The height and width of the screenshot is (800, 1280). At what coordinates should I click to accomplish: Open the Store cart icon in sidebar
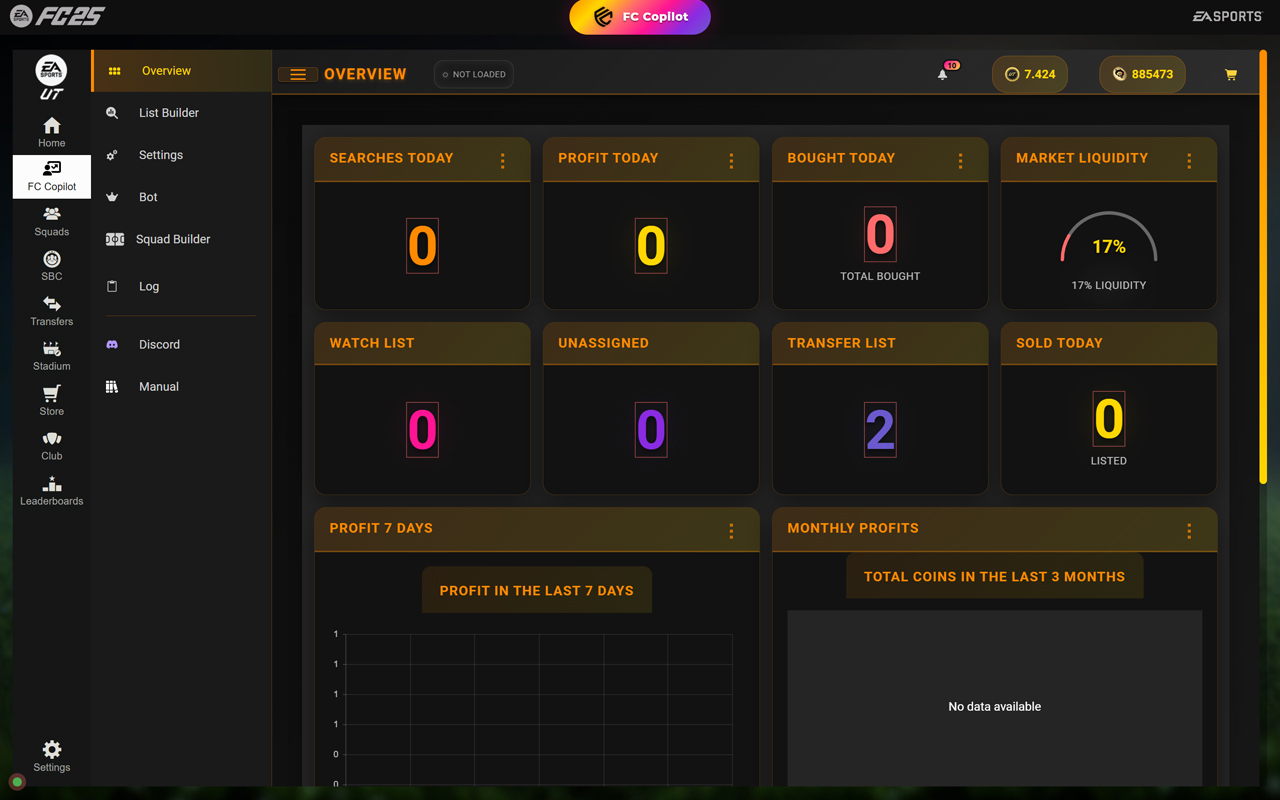click(x=52, y=394)
